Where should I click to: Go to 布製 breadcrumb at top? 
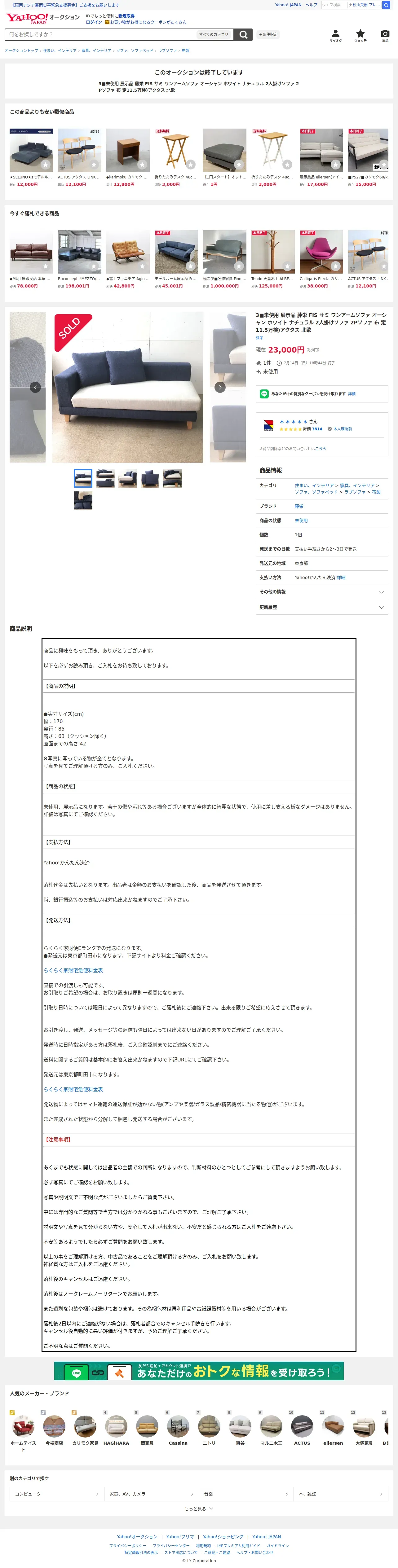186,51
